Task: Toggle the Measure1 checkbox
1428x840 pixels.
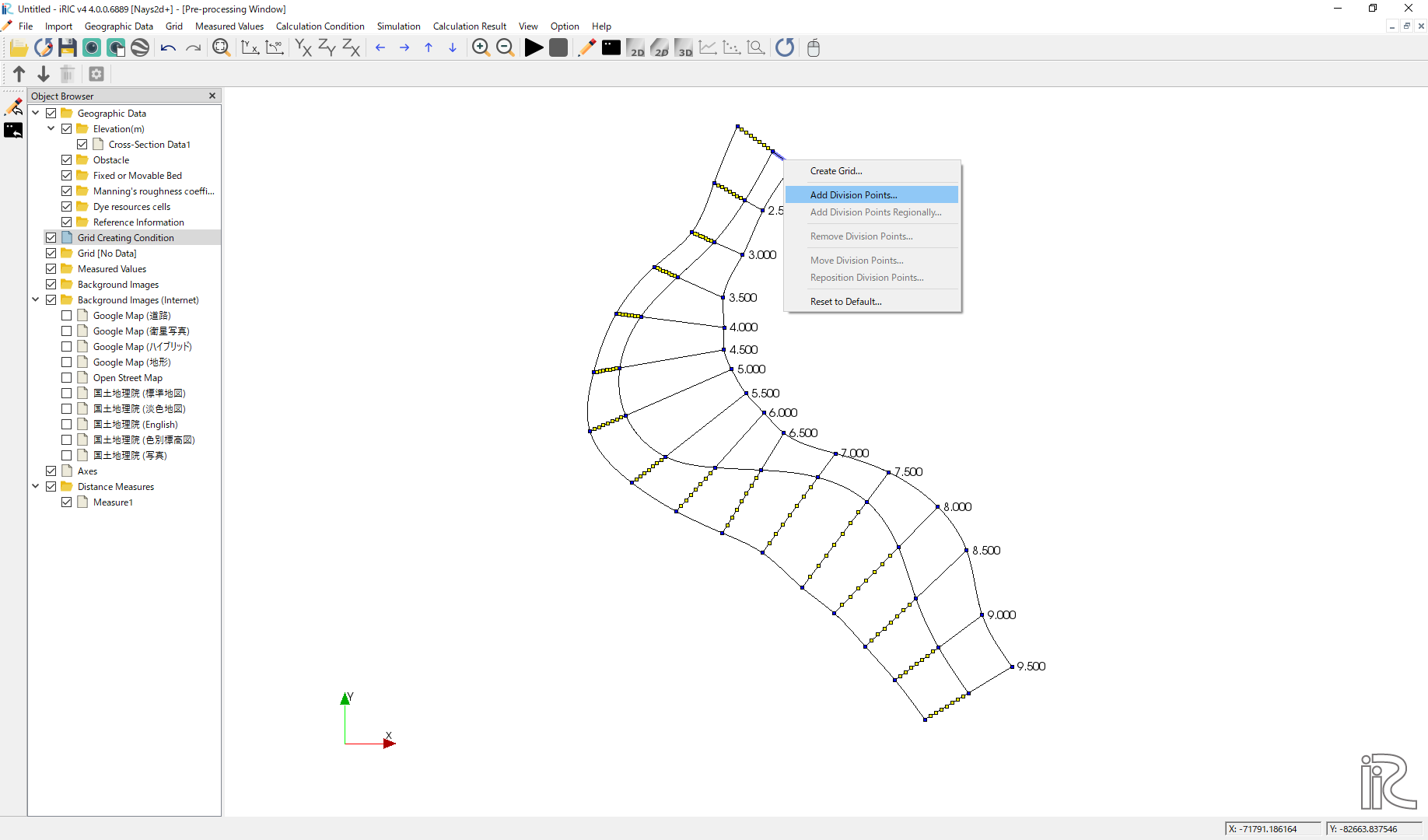Action: point(67,502)
